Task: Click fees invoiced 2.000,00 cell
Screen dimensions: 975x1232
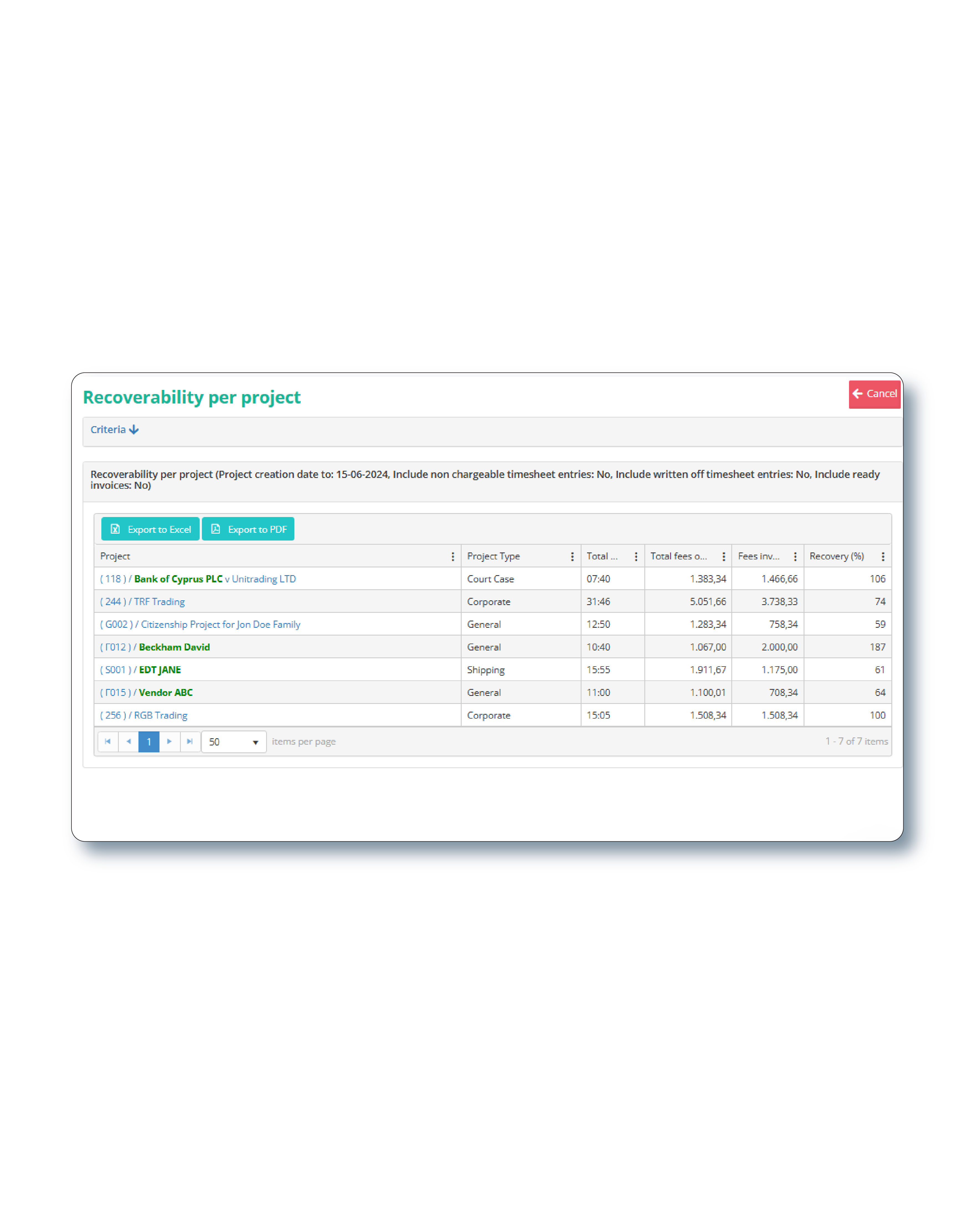Action: pos(768,647)
